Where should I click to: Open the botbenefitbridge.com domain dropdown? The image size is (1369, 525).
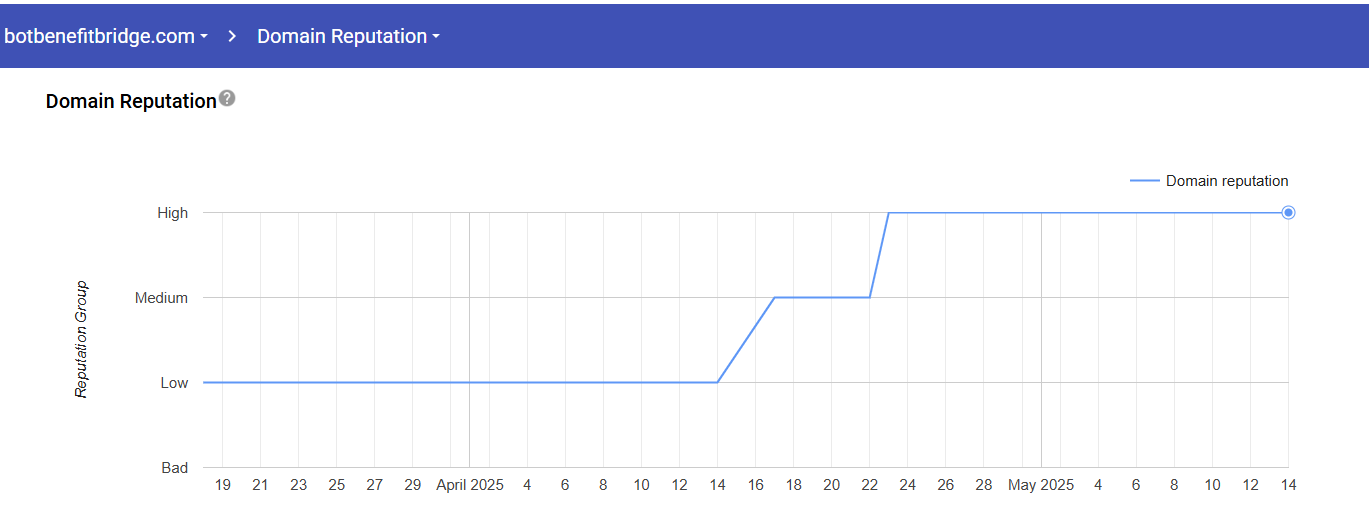click(106, 36)
